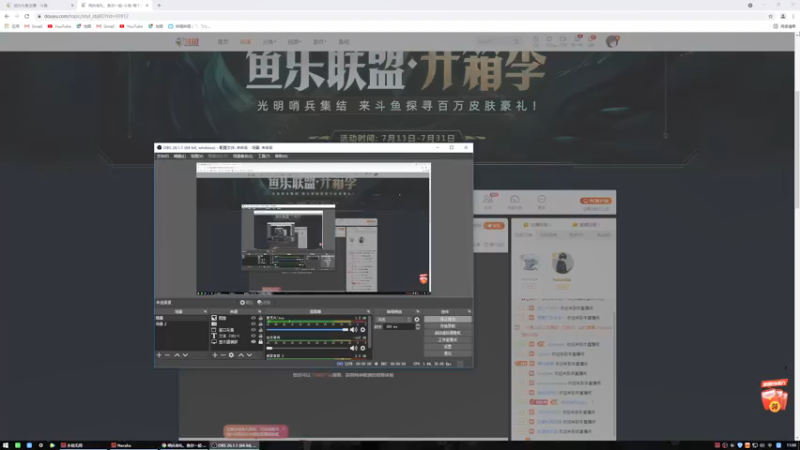Open user avatar in Douyu header
800x450 pixels.
point(612,41)
